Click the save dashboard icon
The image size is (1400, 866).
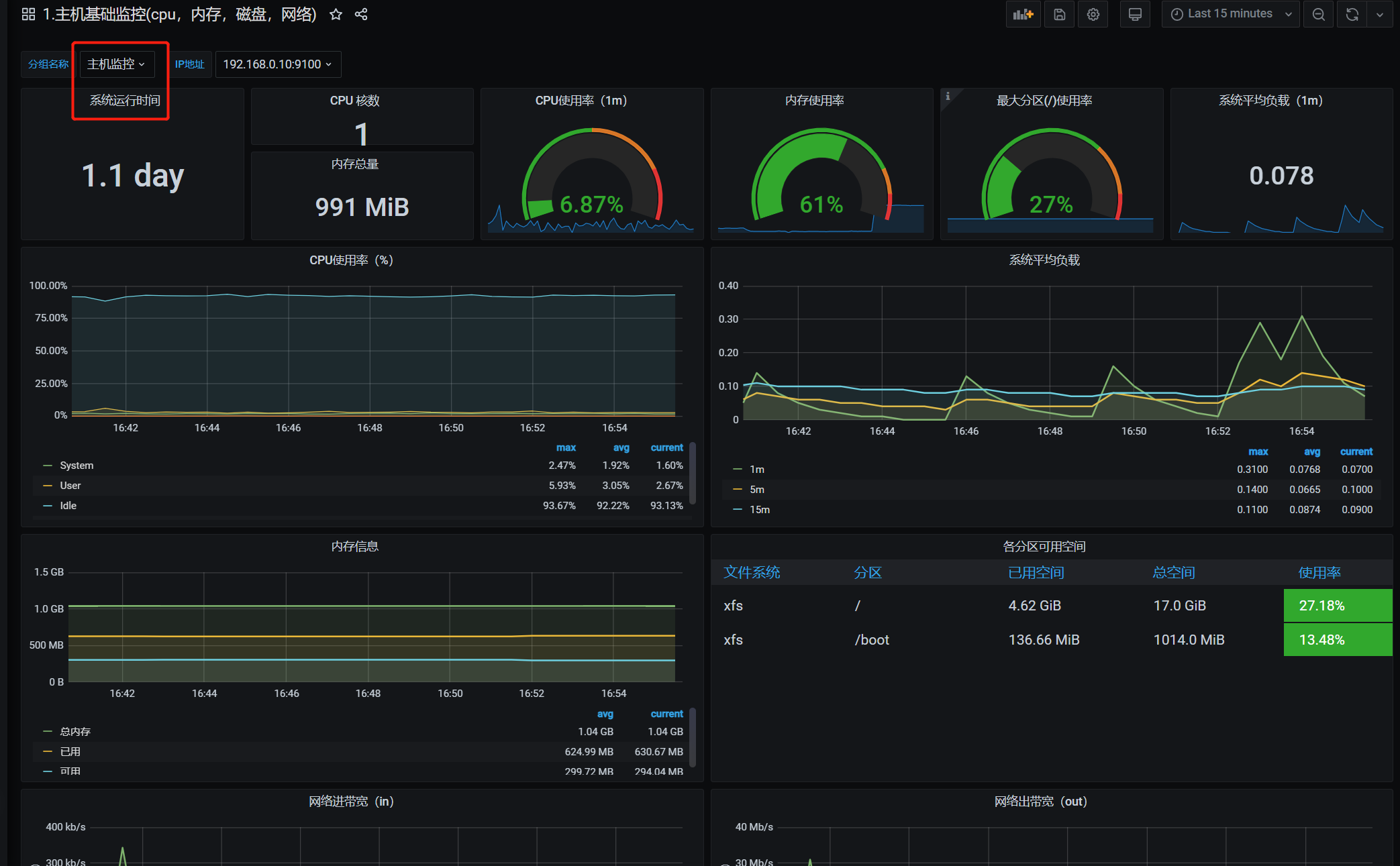[1059, 14]
